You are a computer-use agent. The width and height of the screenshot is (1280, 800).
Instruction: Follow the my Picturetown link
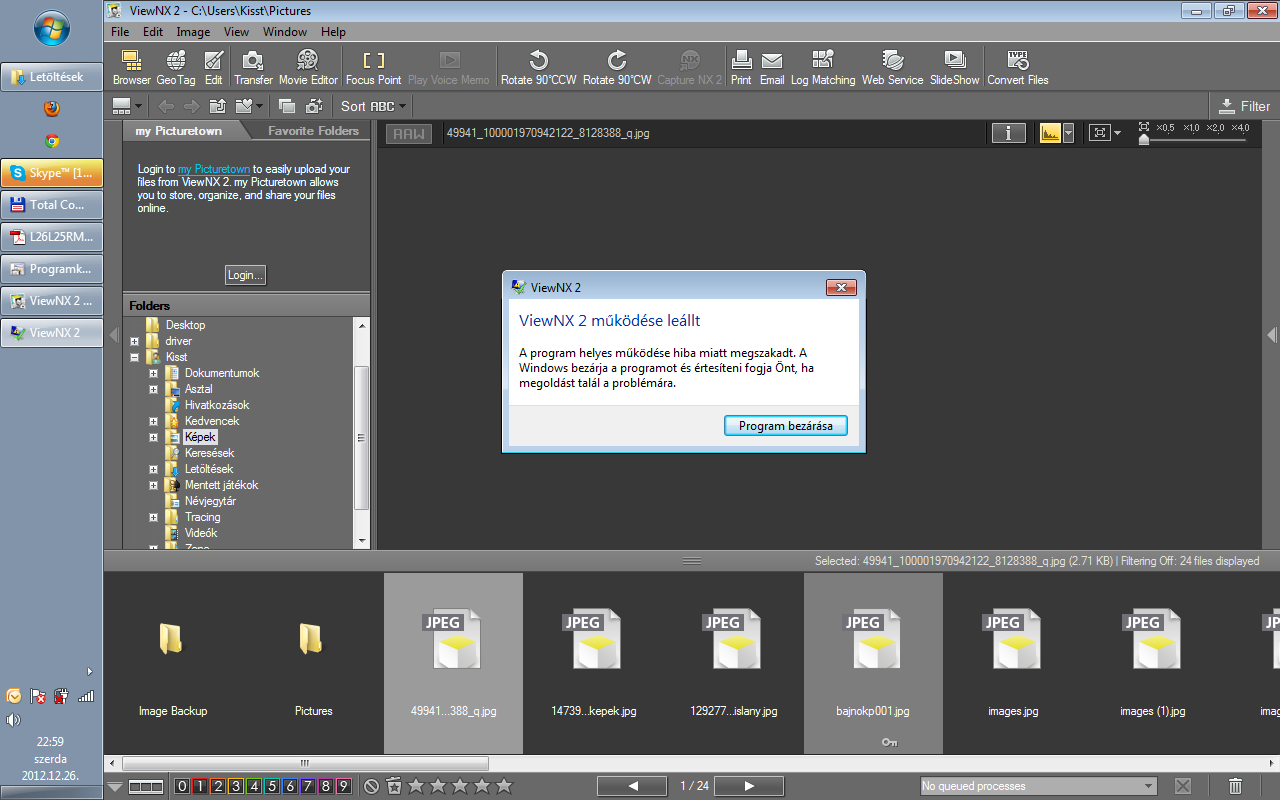(x=214, y=170)
